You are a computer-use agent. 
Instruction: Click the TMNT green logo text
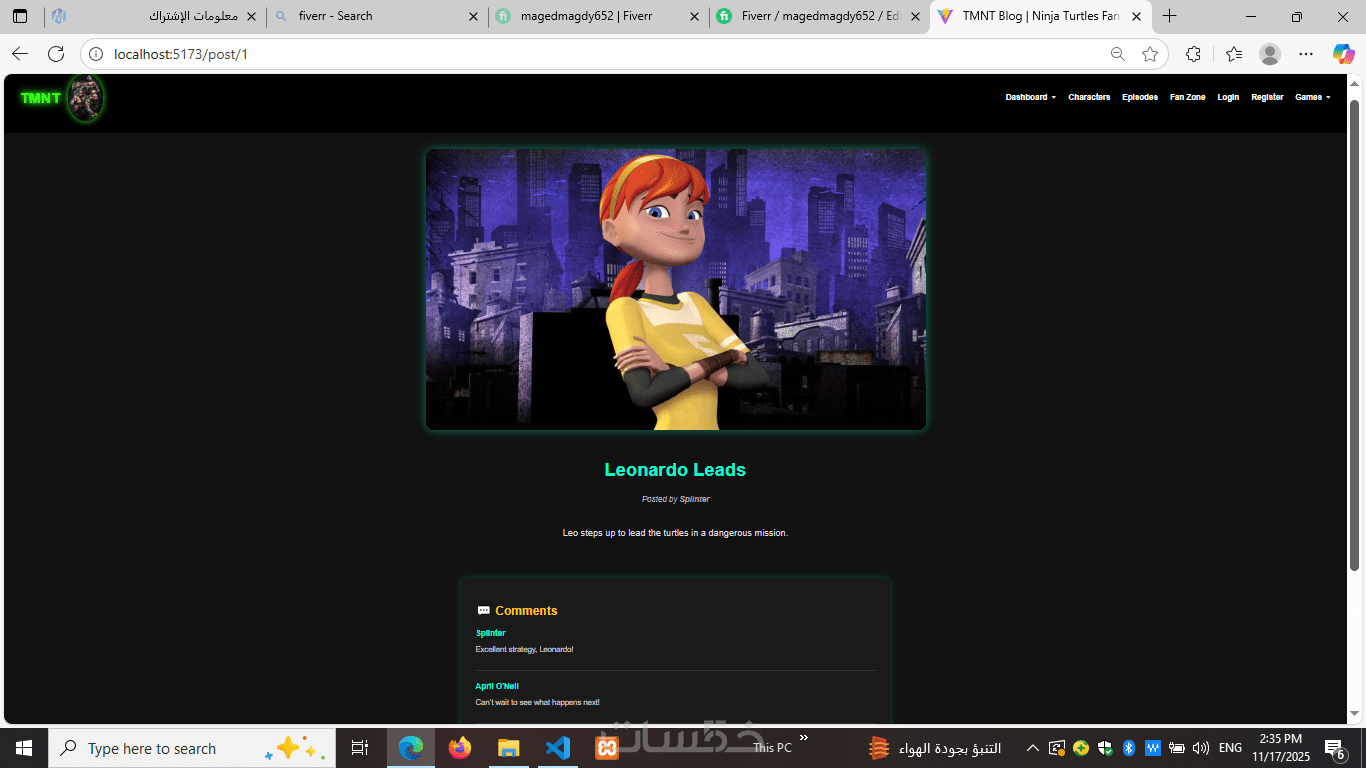pos(41,98)
